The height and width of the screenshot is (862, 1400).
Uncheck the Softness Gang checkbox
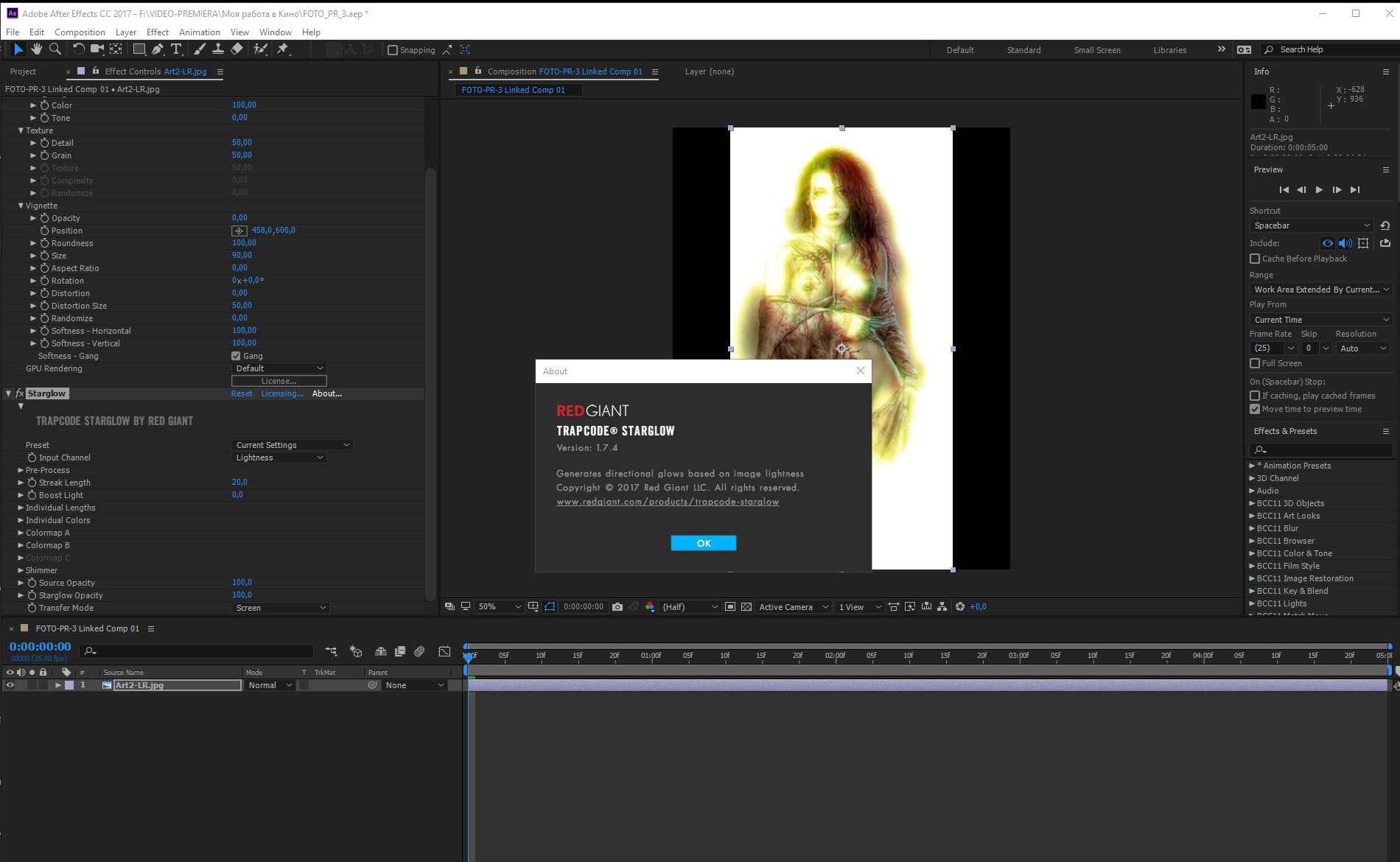click(237, 356)
